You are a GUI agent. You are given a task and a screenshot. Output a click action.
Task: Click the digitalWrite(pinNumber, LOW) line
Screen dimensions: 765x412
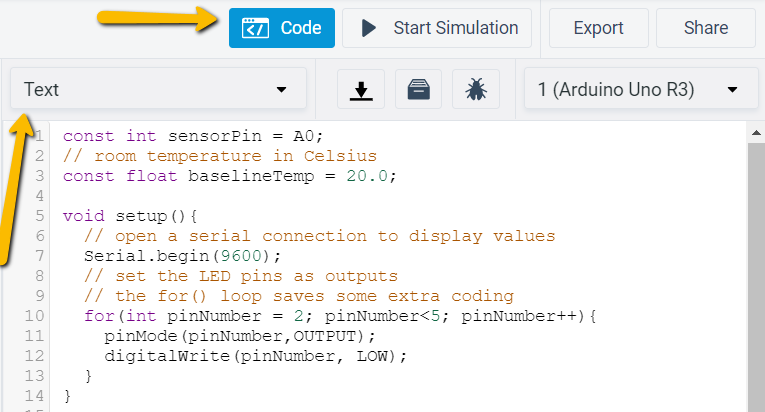click(x=257, y=356)
